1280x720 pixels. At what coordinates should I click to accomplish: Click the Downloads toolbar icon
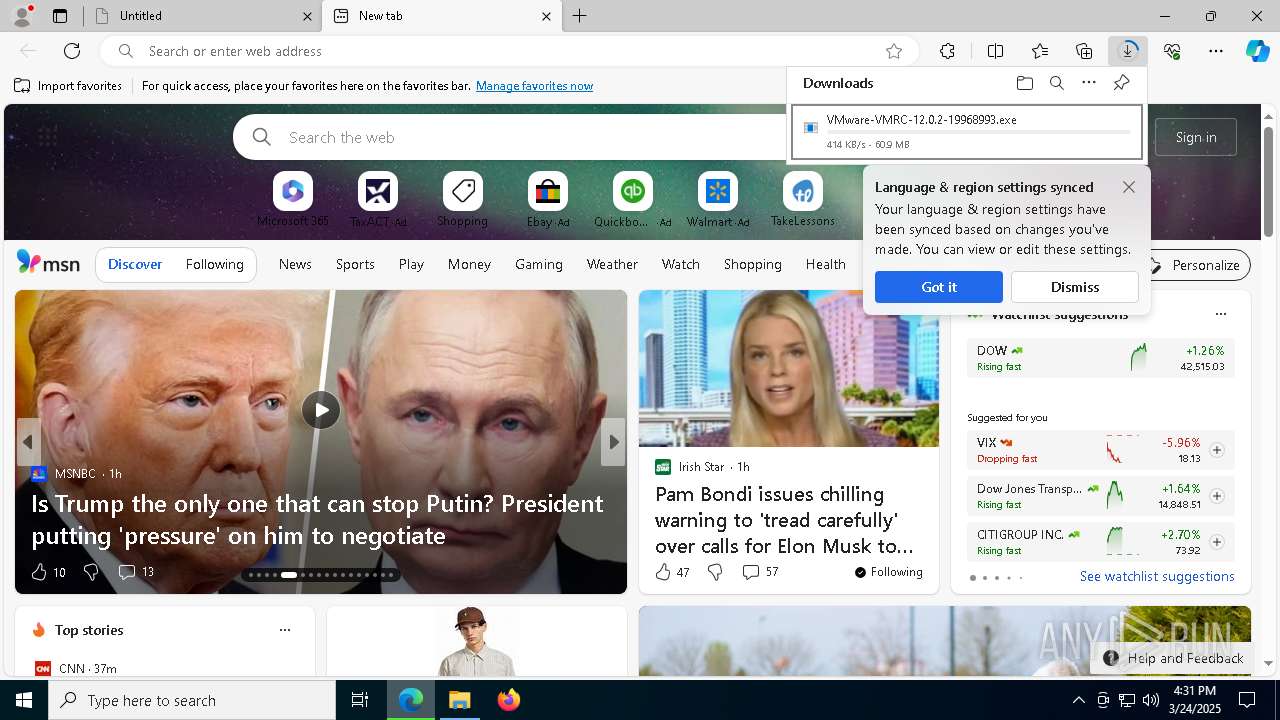[1128, 51]
